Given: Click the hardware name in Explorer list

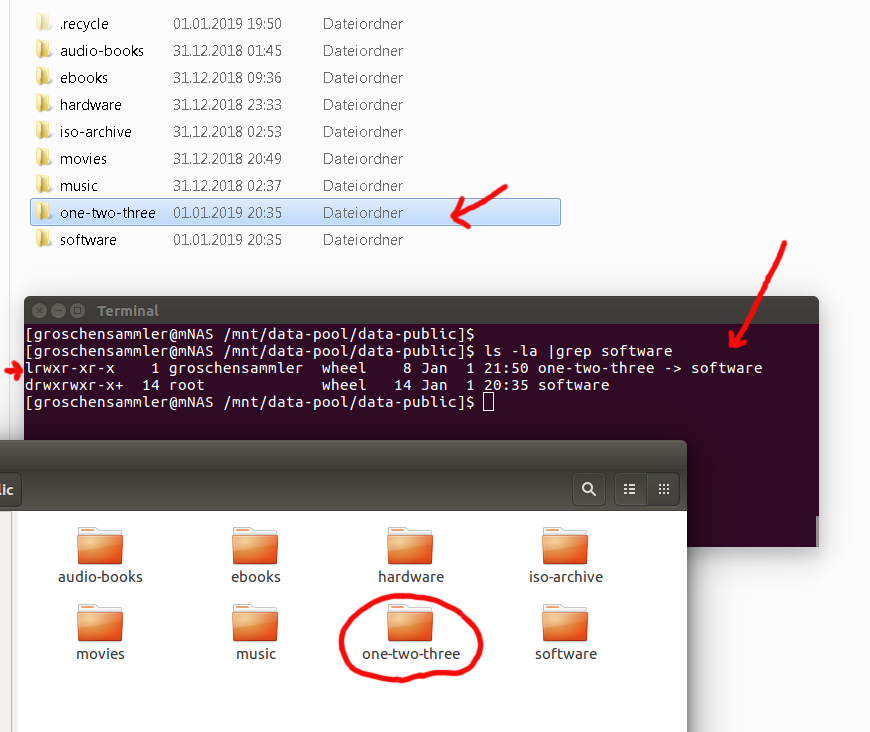Looking at the screenshot, I should coord(90,105).
